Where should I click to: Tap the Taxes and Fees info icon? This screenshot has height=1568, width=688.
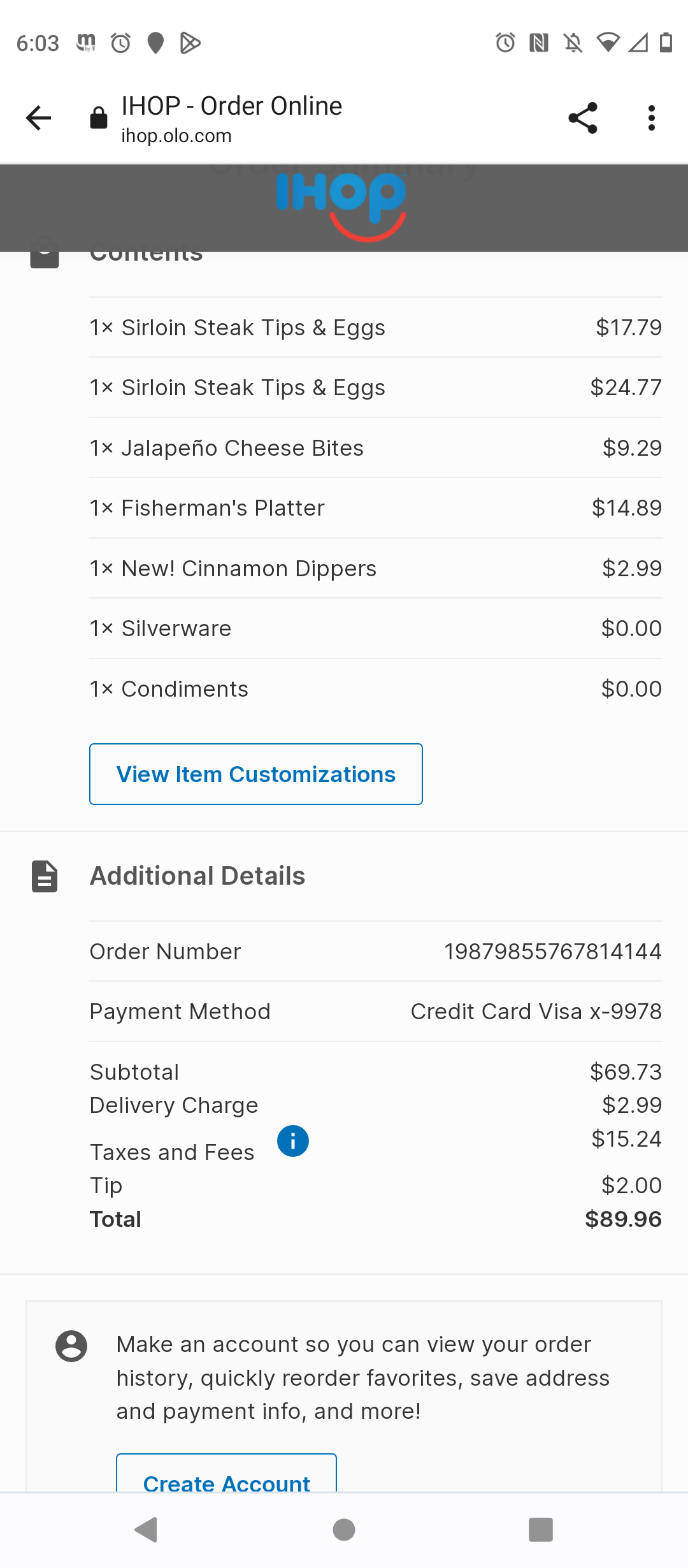click(x=293, y=1141)
